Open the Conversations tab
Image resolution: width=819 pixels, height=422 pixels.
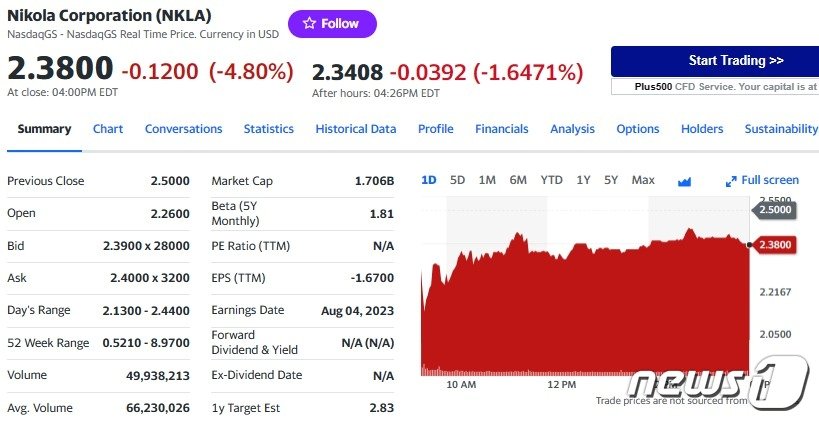click(x=183, y=129)
